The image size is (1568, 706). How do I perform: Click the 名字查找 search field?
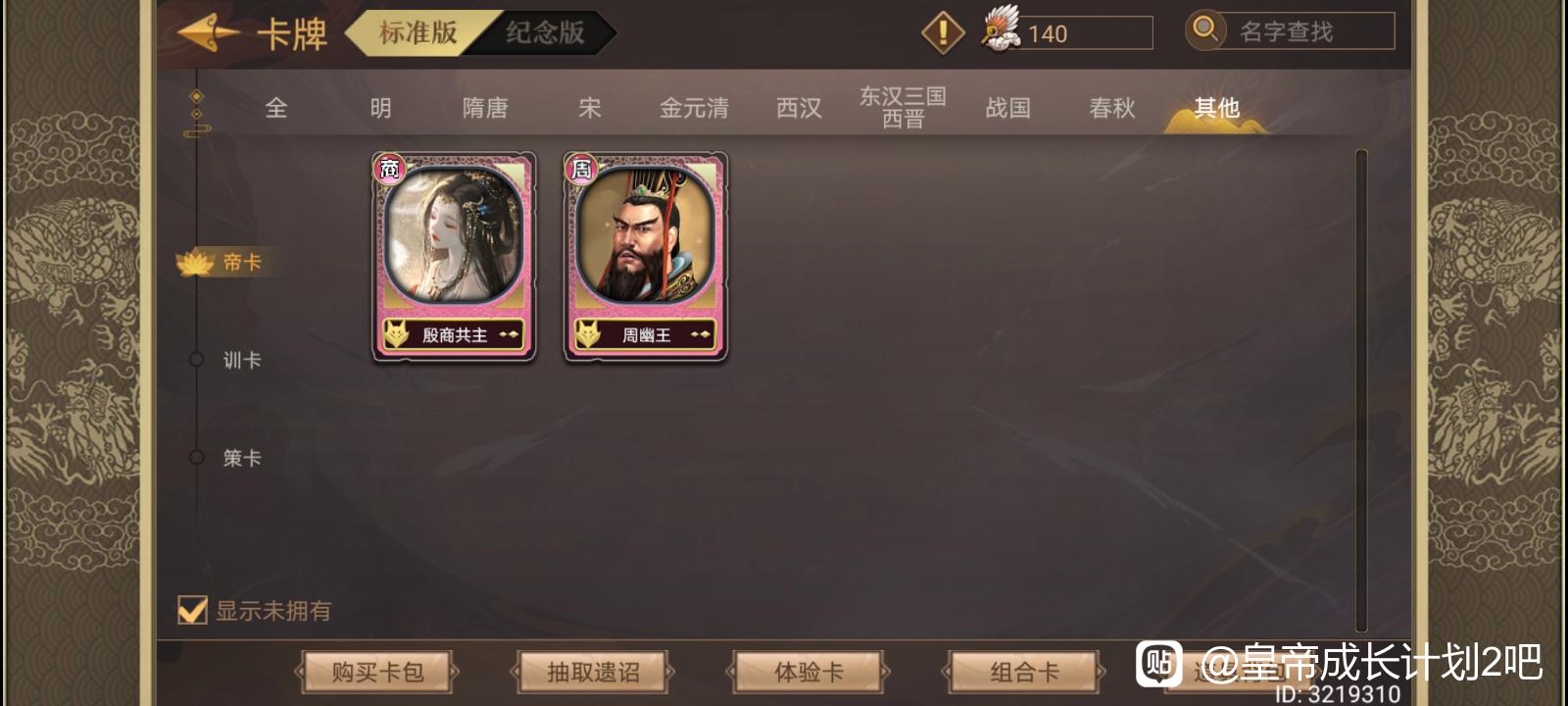pyautogui.click(x=1305, y=31)
